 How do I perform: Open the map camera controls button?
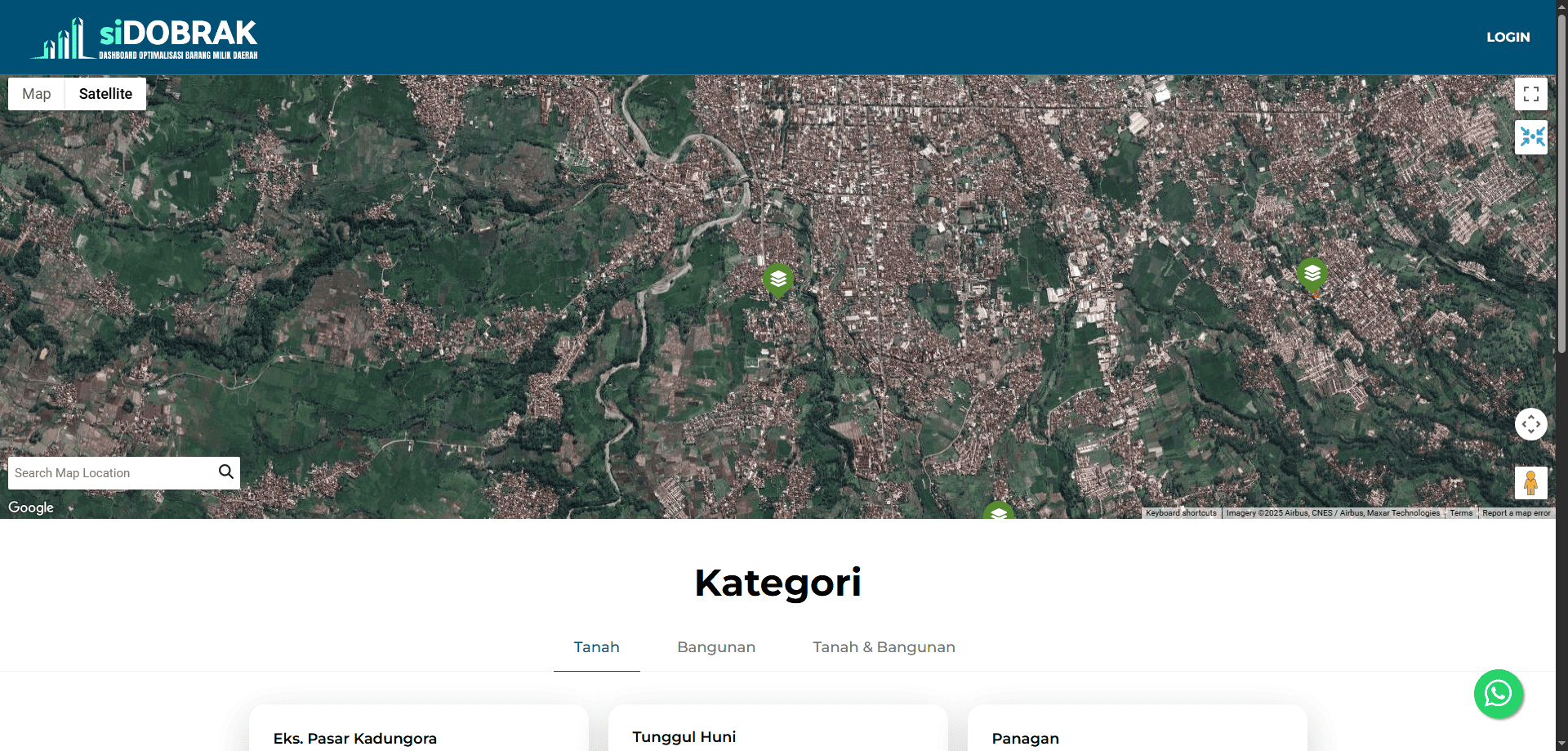pos(1531,424)
